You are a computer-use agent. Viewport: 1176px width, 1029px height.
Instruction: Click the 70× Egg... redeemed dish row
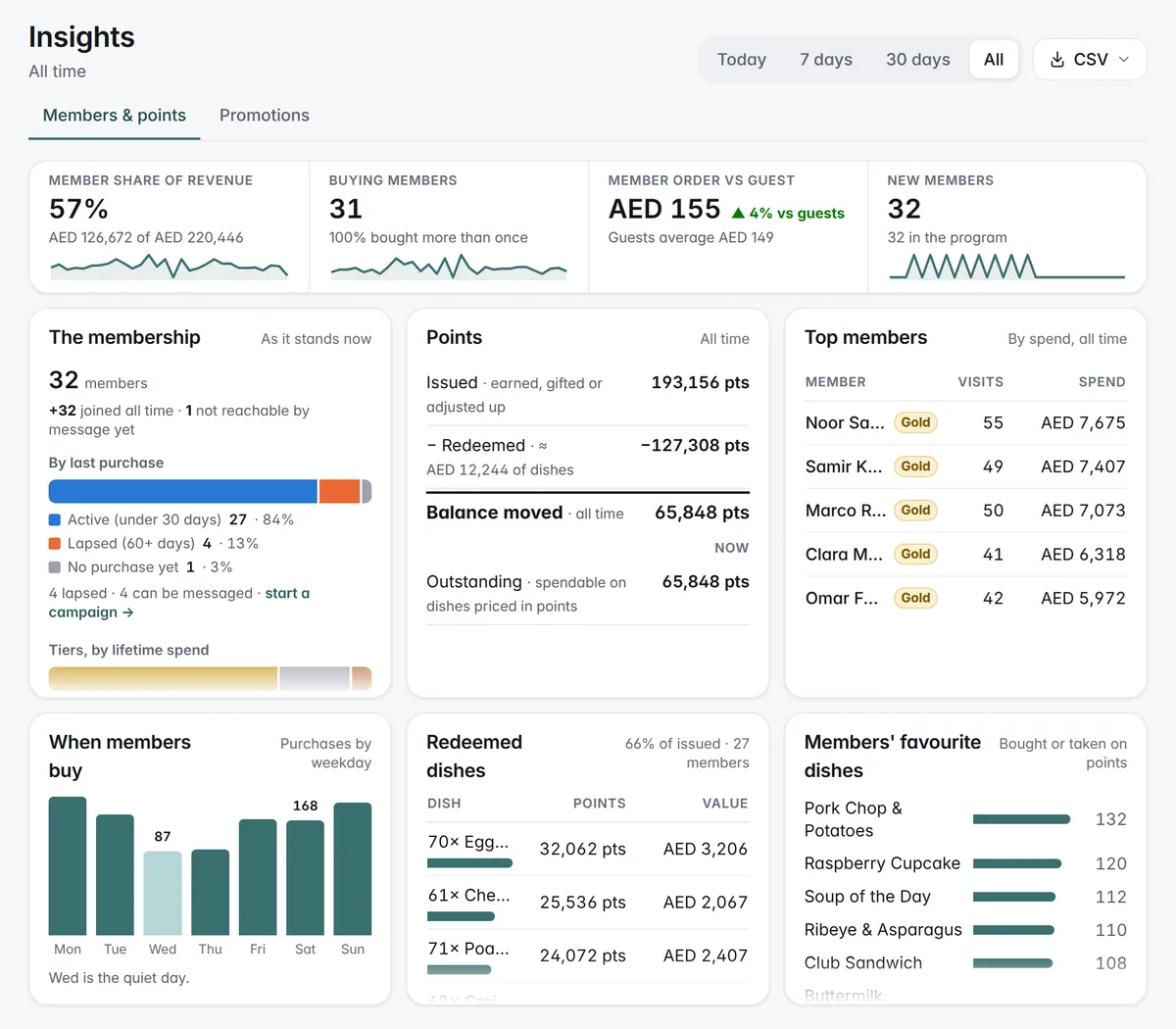click(588, 849)
